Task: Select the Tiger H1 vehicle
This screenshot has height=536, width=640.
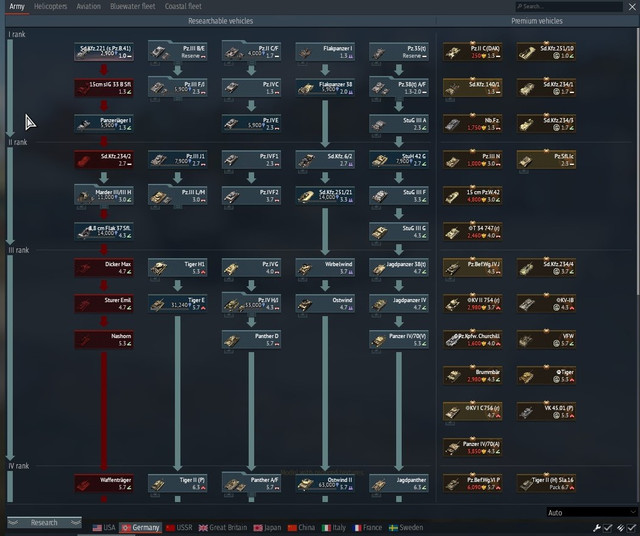Action: click(178, 267)
